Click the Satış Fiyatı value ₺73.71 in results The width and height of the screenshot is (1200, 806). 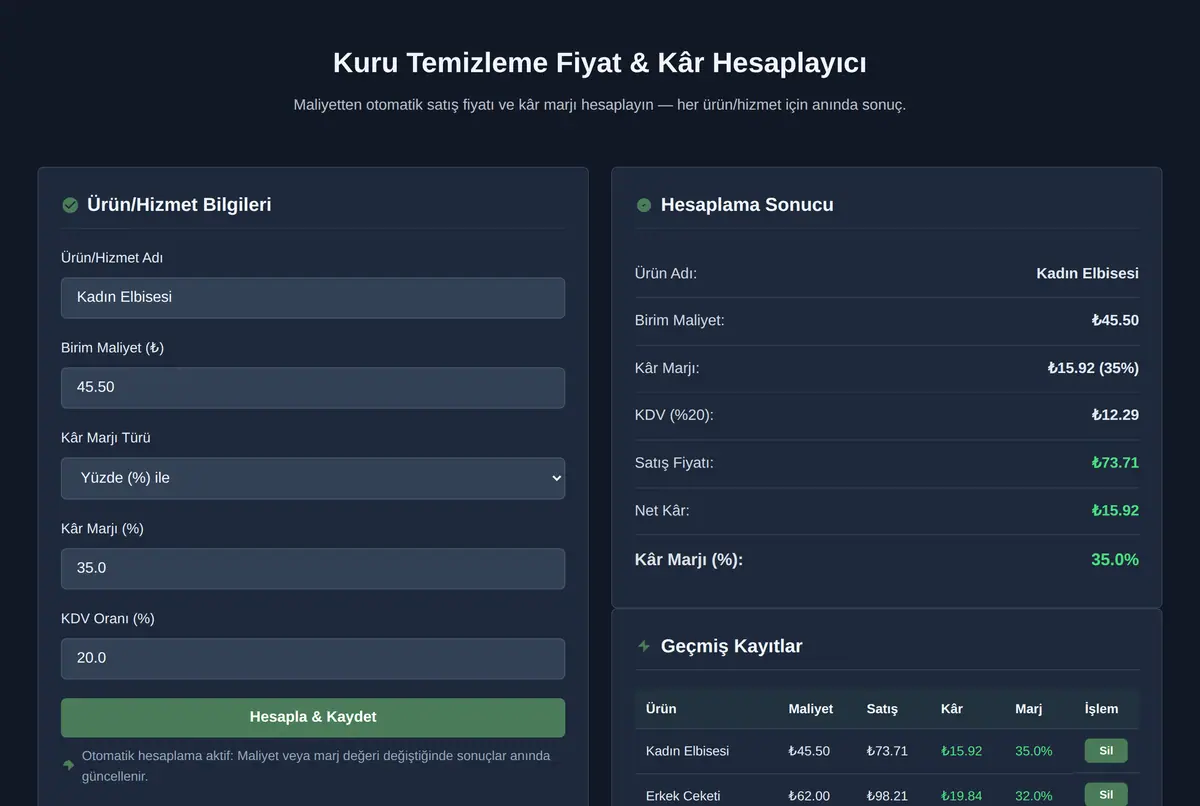[x=1115, y=463]
